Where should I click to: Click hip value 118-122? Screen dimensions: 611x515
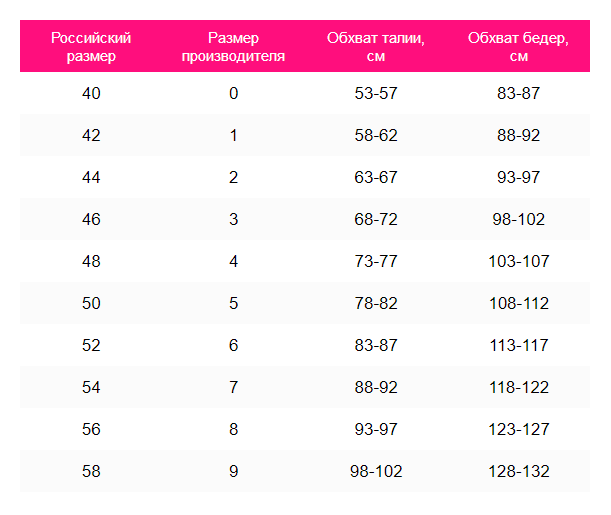click(x=519, y=387)
